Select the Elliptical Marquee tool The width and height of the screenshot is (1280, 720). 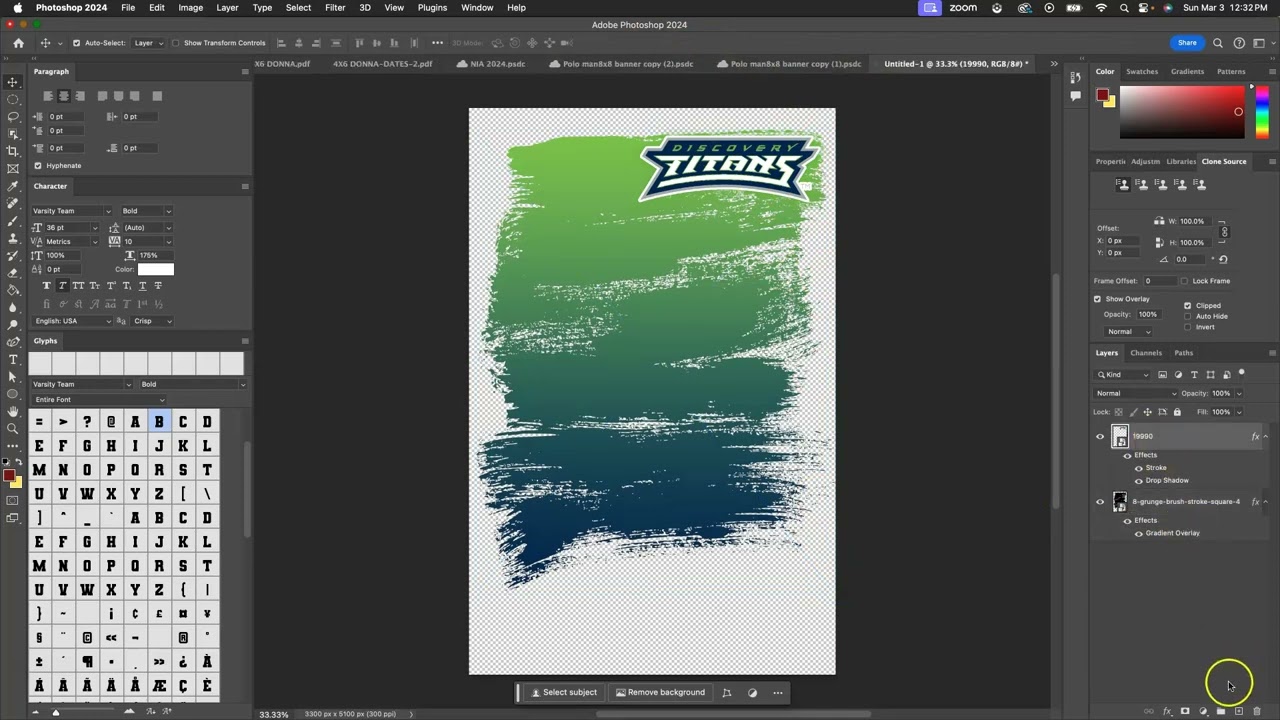(13, 99)
